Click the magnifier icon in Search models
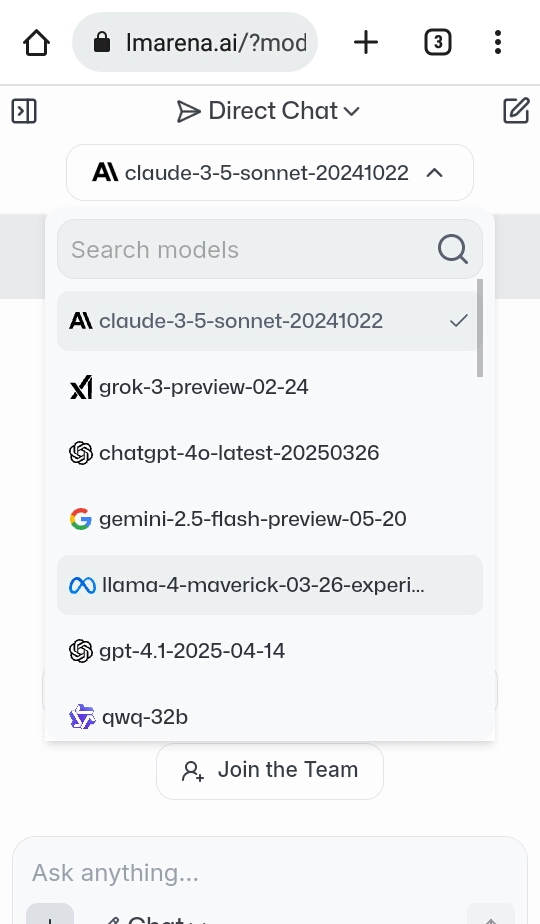Image resolution: width=540 pixels, height=924 pixels. pos(453,249)
